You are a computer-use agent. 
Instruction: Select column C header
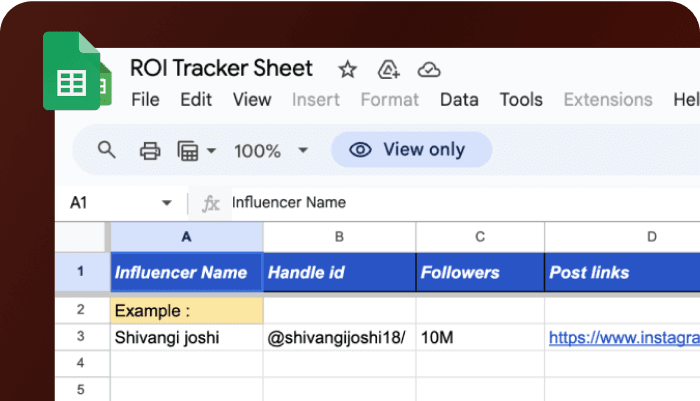(x=480, y=237)
